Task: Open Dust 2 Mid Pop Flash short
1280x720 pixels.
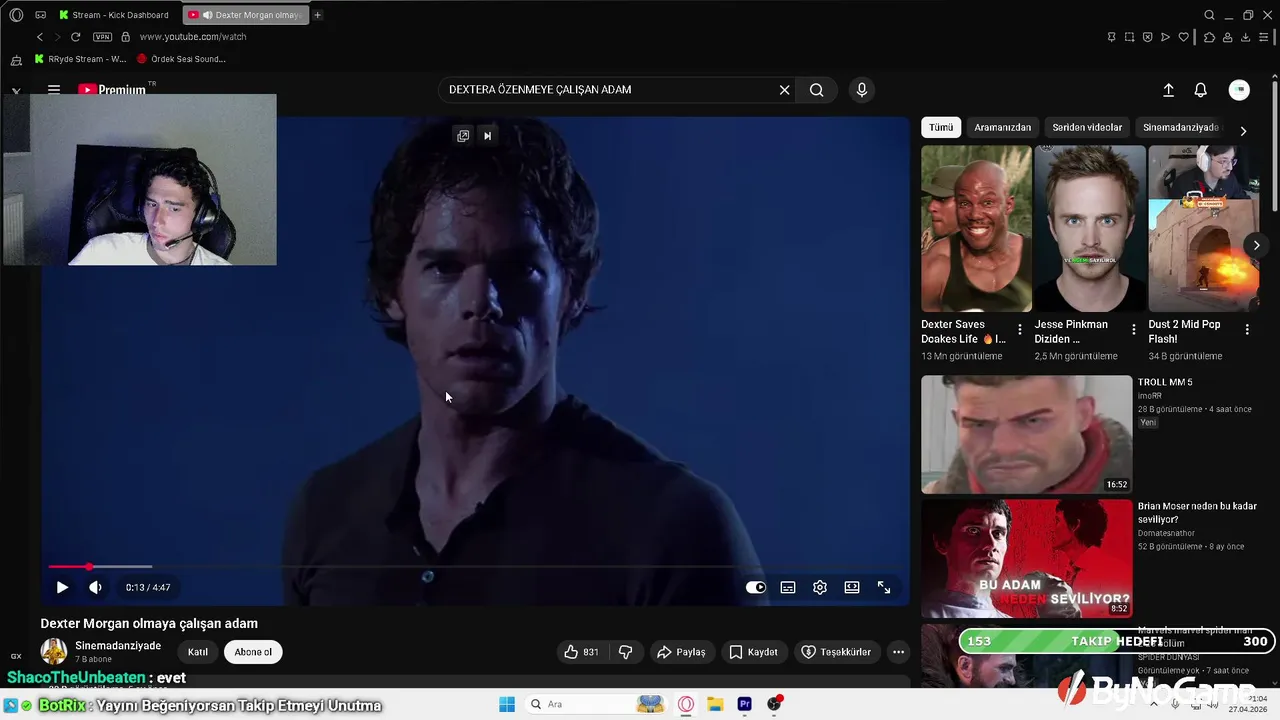Action: click(x=1203, y=229)
